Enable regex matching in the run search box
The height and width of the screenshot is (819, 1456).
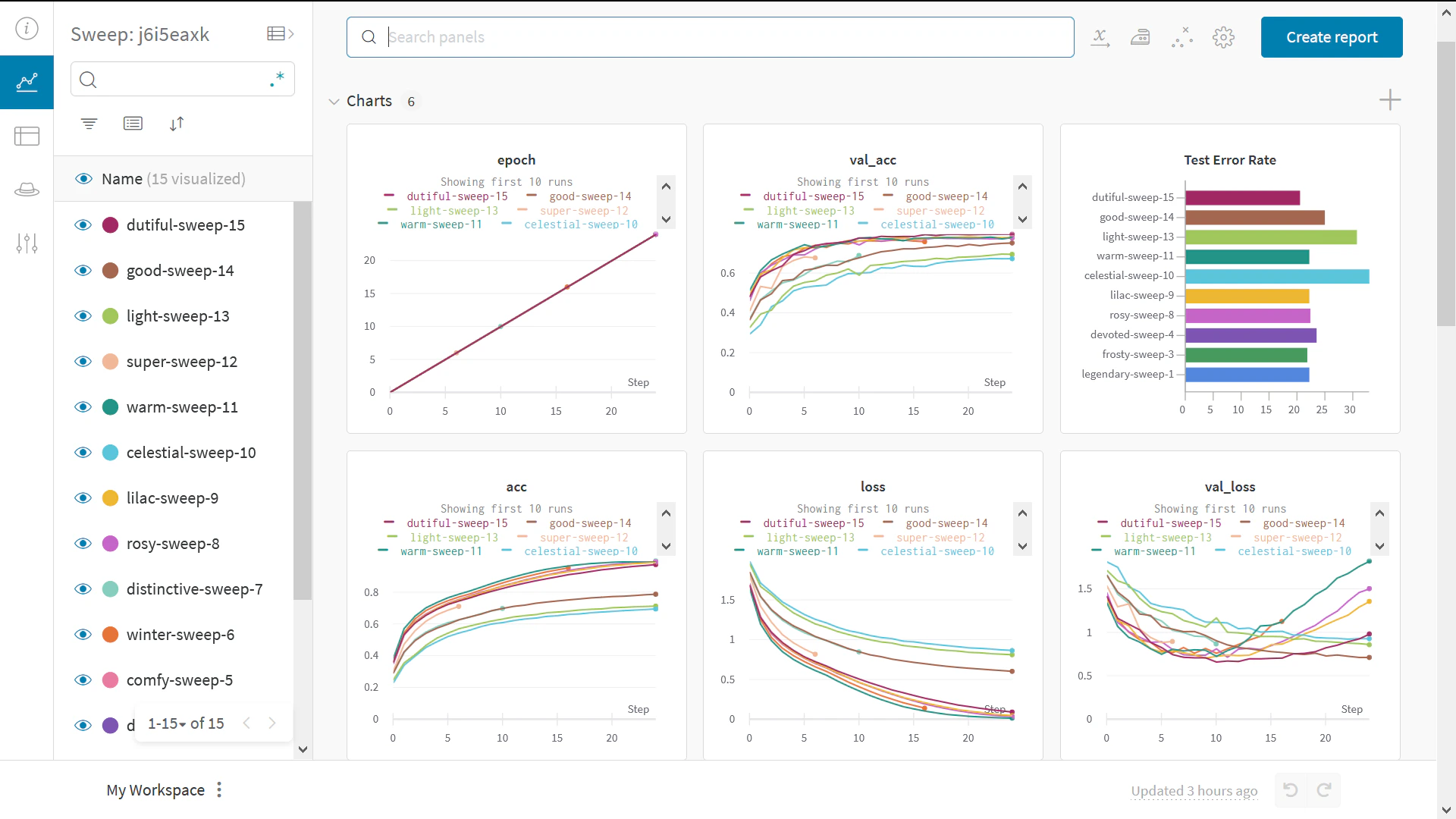[x=278, y=79]
